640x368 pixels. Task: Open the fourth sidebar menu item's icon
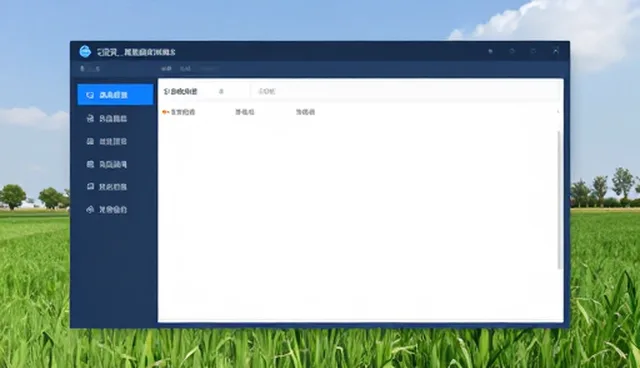coord(90,164)
